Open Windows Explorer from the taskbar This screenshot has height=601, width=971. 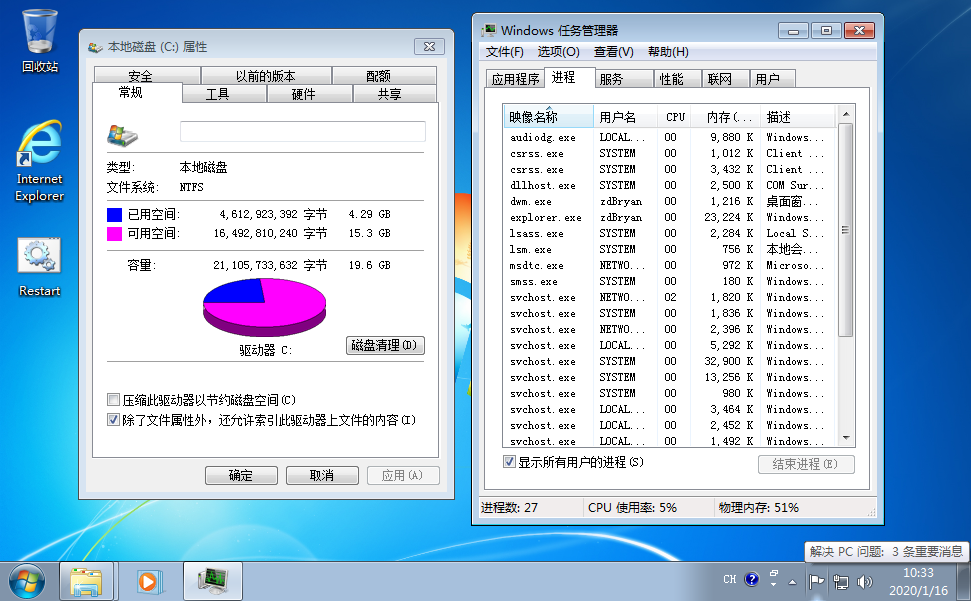[88, 581]
